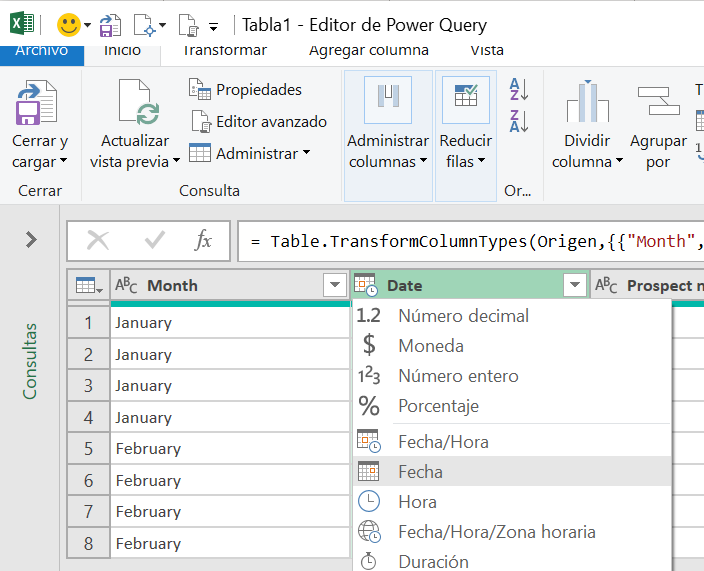Click inside the formula bar text
Screen dimensions: 704x571
471,241
